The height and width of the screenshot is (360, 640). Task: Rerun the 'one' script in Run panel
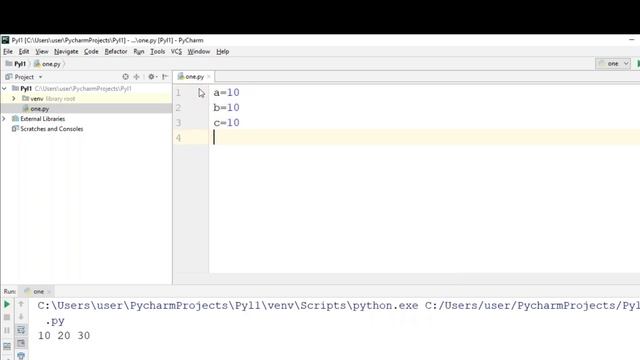(x=7, y=304)
